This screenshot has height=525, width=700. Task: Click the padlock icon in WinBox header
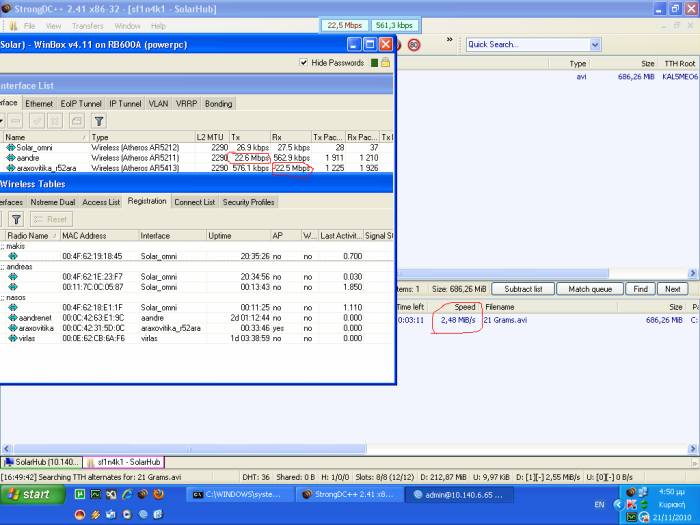(x=385, y=63)
